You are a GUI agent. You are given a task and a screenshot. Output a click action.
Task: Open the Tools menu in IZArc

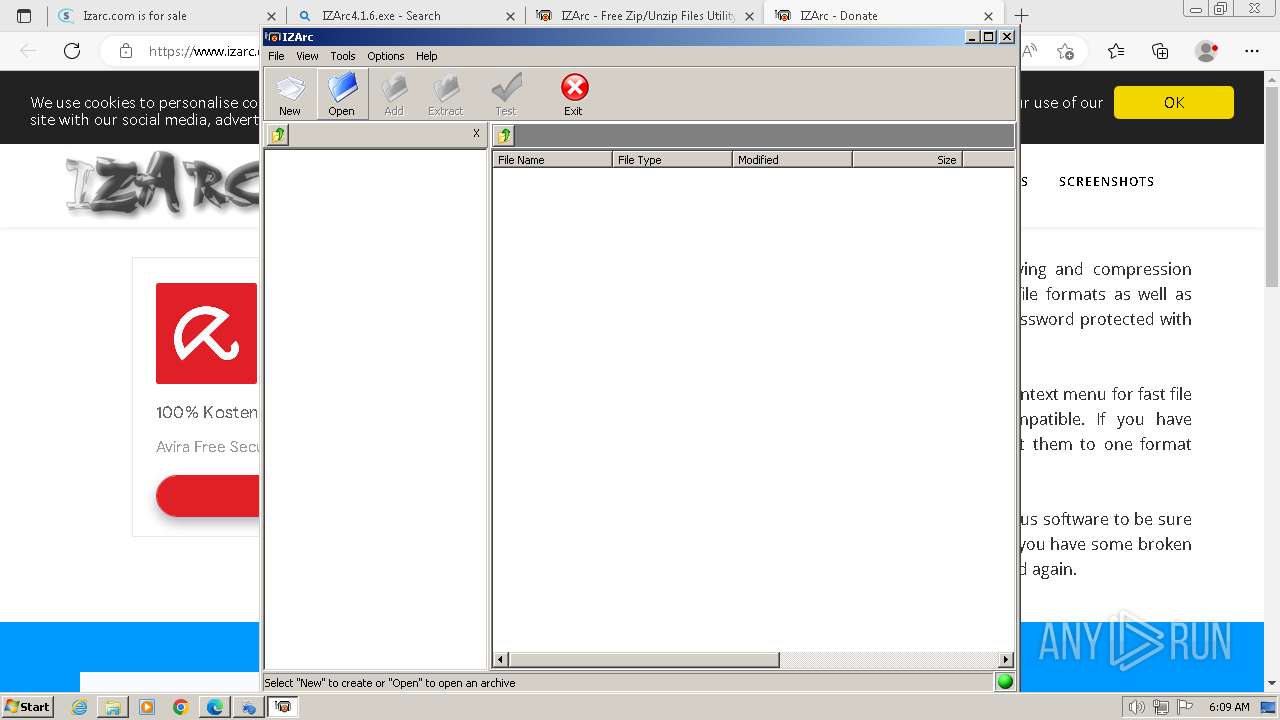coord(343,56)
